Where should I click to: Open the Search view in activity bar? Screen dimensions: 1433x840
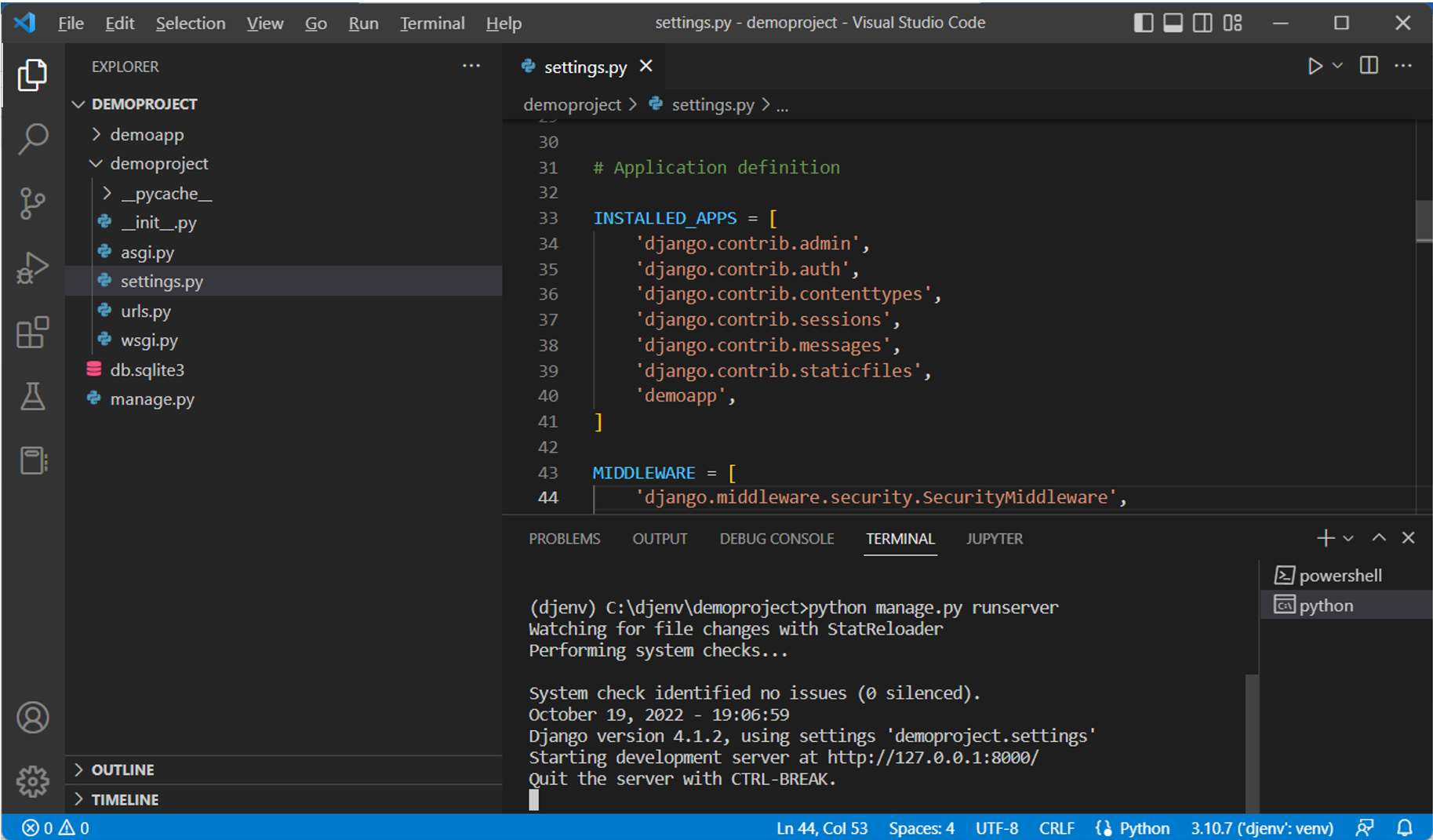pyautogui.click(x=32, y=139)
